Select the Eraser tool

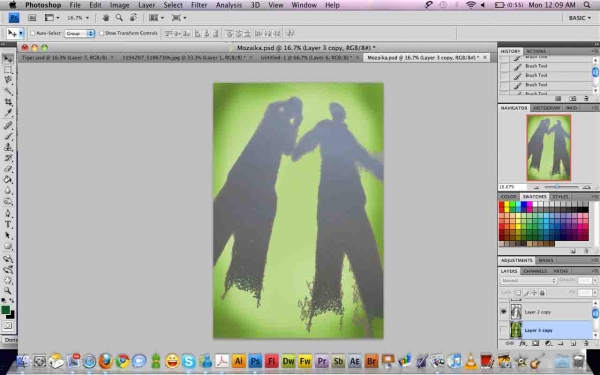(x=8, y=169)
